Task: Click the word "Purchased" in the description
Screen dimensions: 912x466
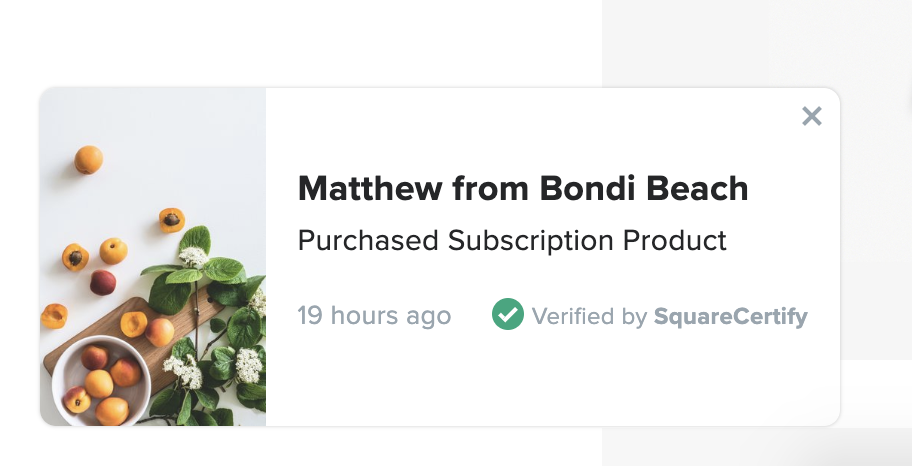Action: 368,241
